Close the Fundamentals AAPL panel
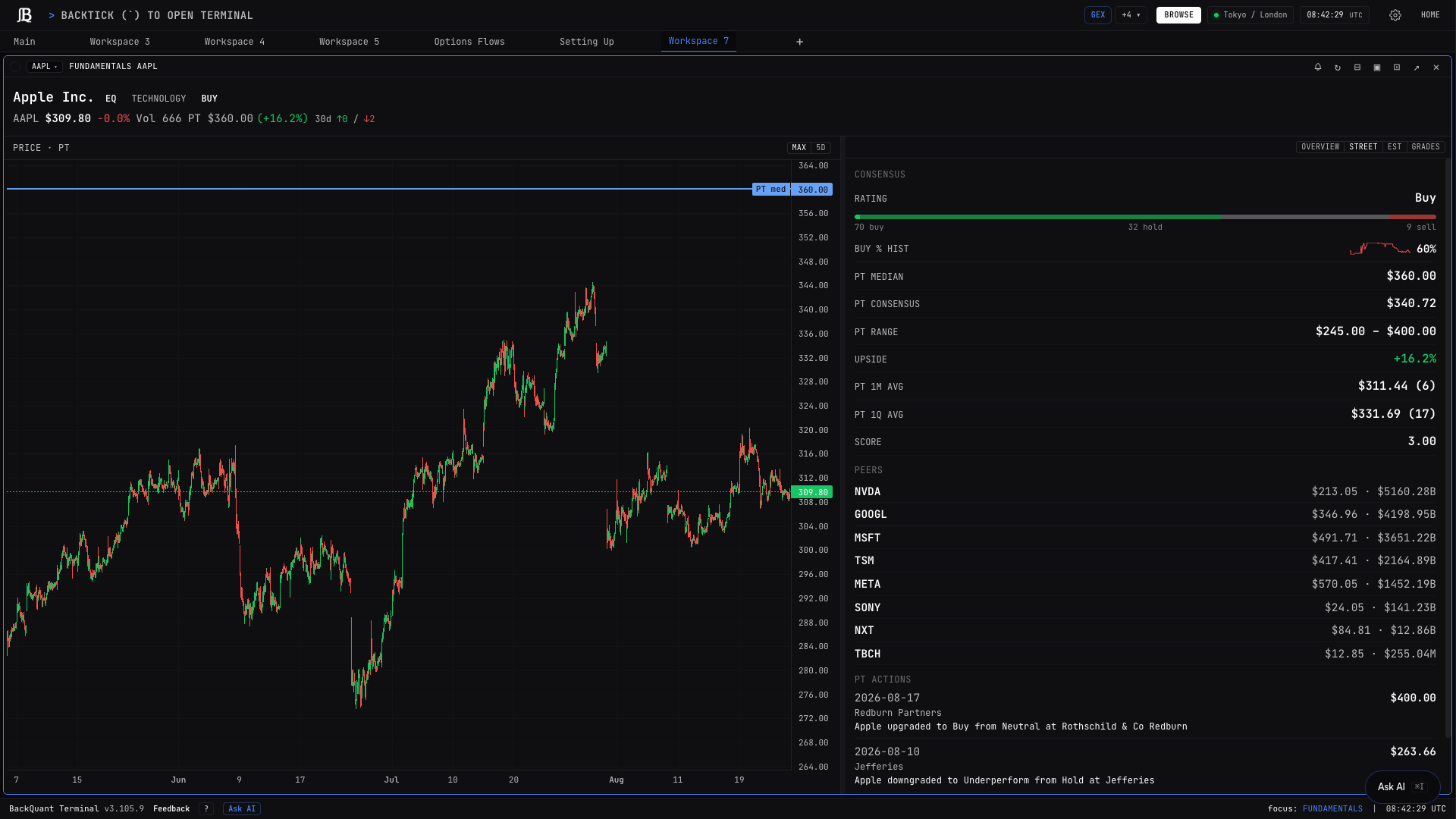Image resolution: width=1456 pixels, height=819 pixels. coord(1436,67)
